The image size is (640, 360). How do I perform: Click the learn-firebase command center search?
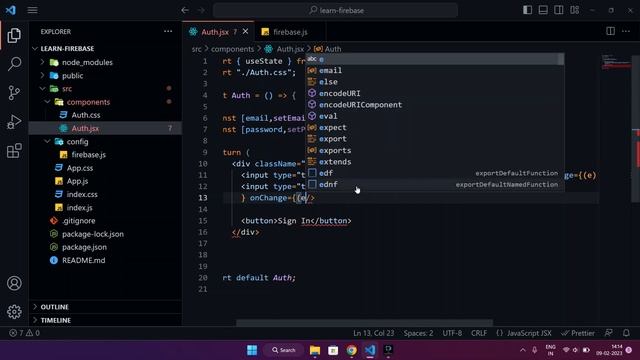[x=336, y=10]
